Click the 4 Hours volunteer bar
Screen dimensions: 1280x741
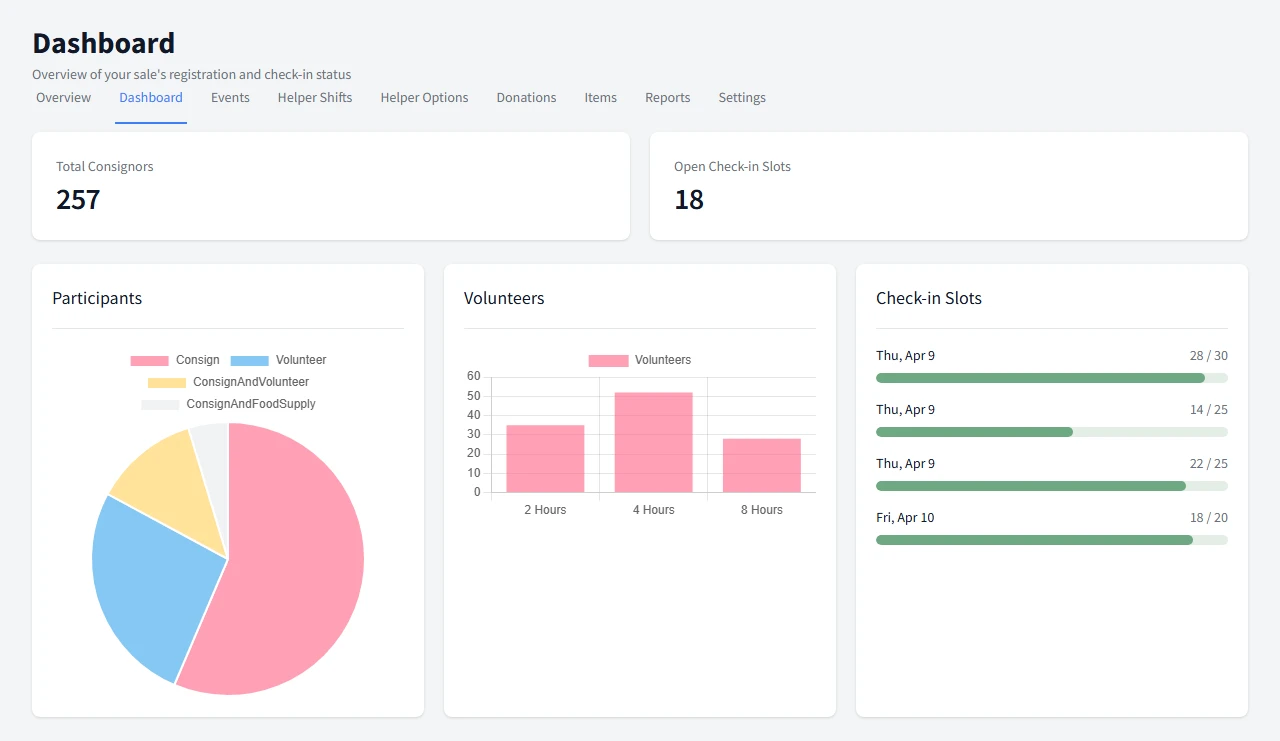(x=653, y=440)
